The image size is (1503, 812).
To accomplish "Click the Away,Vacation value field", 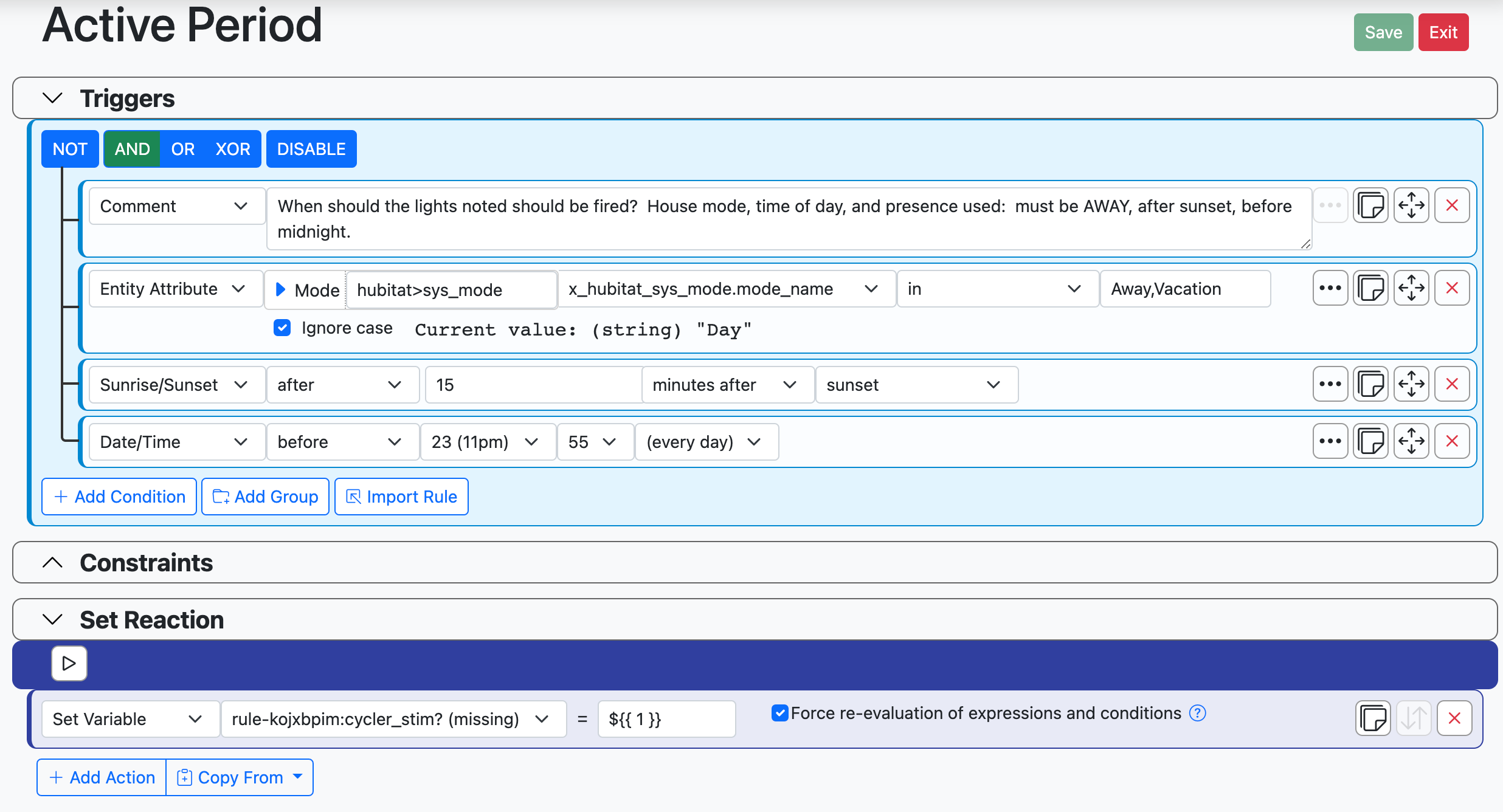I will pyautogui.click(x=1185, y=289).
